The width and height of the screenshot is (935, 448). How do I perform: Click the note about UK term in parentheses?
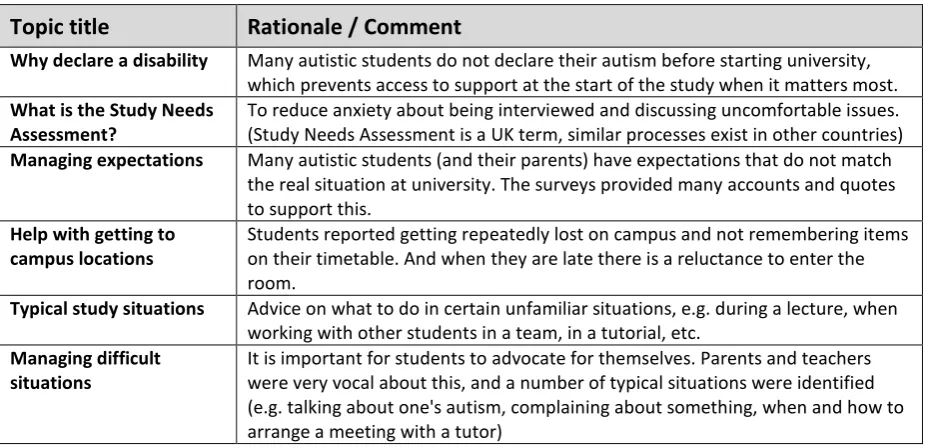[575, 135]
